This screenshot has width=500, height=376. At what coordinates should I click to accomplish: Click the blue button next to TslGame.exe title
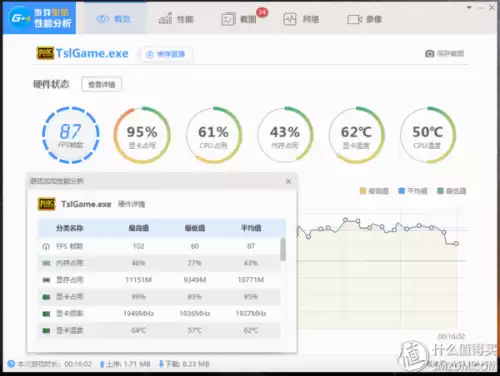[x=166, y=54]
